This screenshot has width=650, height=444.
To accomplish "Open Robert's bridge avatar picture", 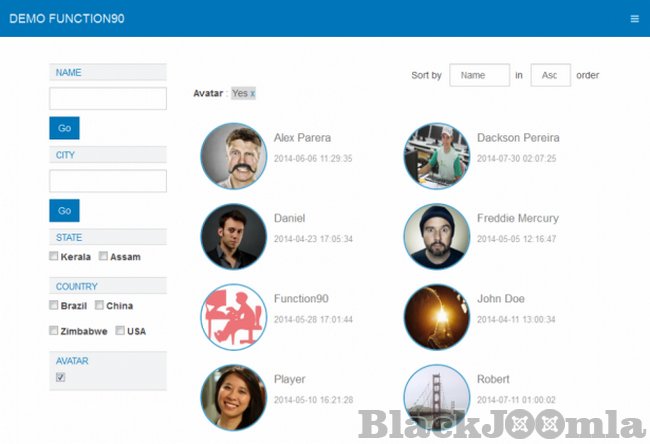I will click(x=436, y=397).
